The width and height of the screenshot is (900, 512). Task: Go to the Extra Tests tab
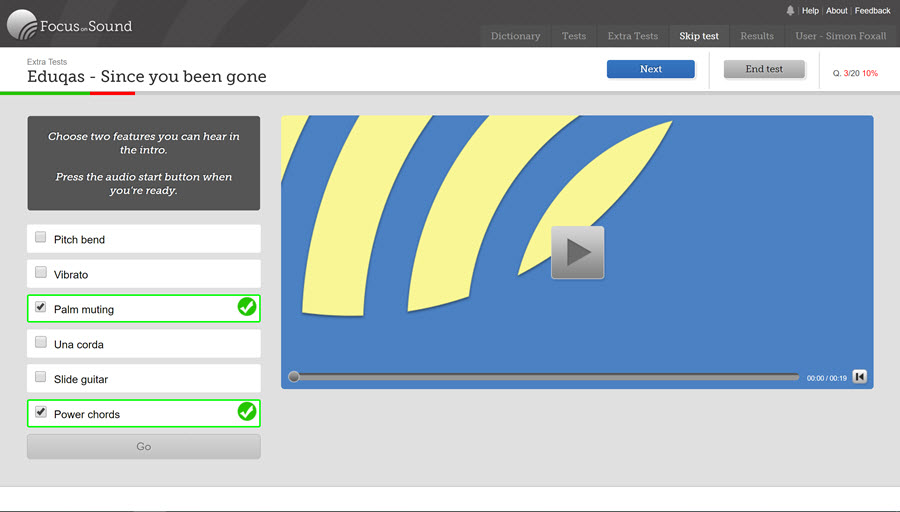[x=633, y=36]
